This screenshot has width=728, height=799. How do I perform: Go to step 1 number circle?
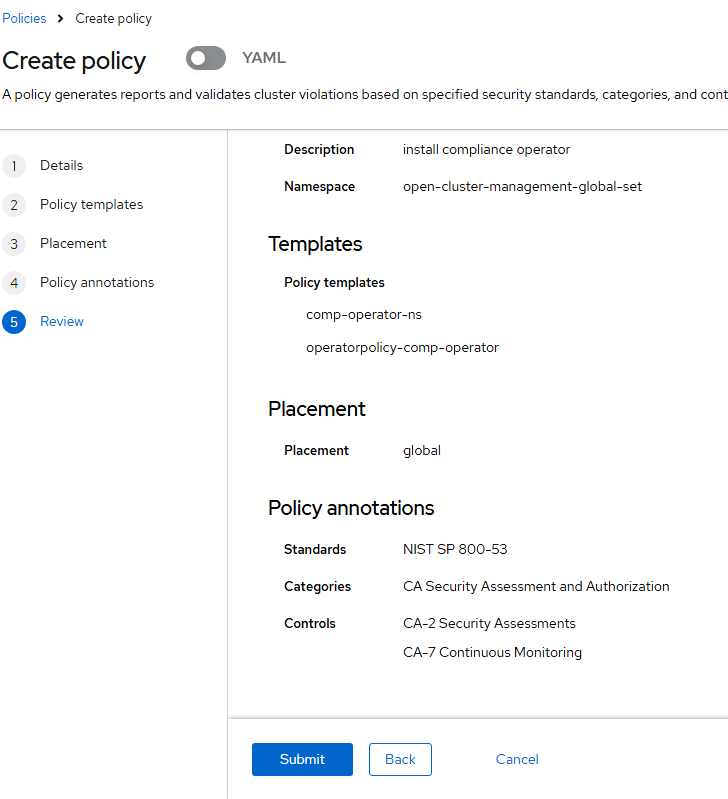14,166
